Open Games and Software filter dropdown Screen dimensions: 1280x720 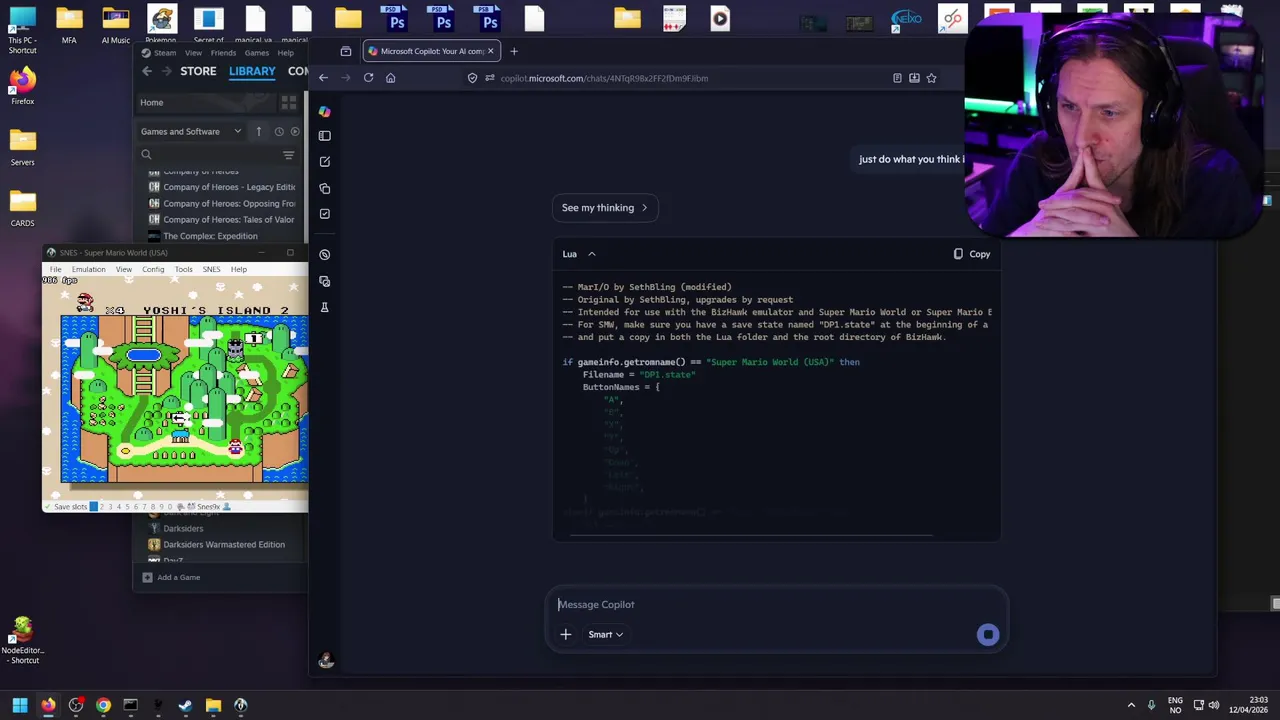191,131
